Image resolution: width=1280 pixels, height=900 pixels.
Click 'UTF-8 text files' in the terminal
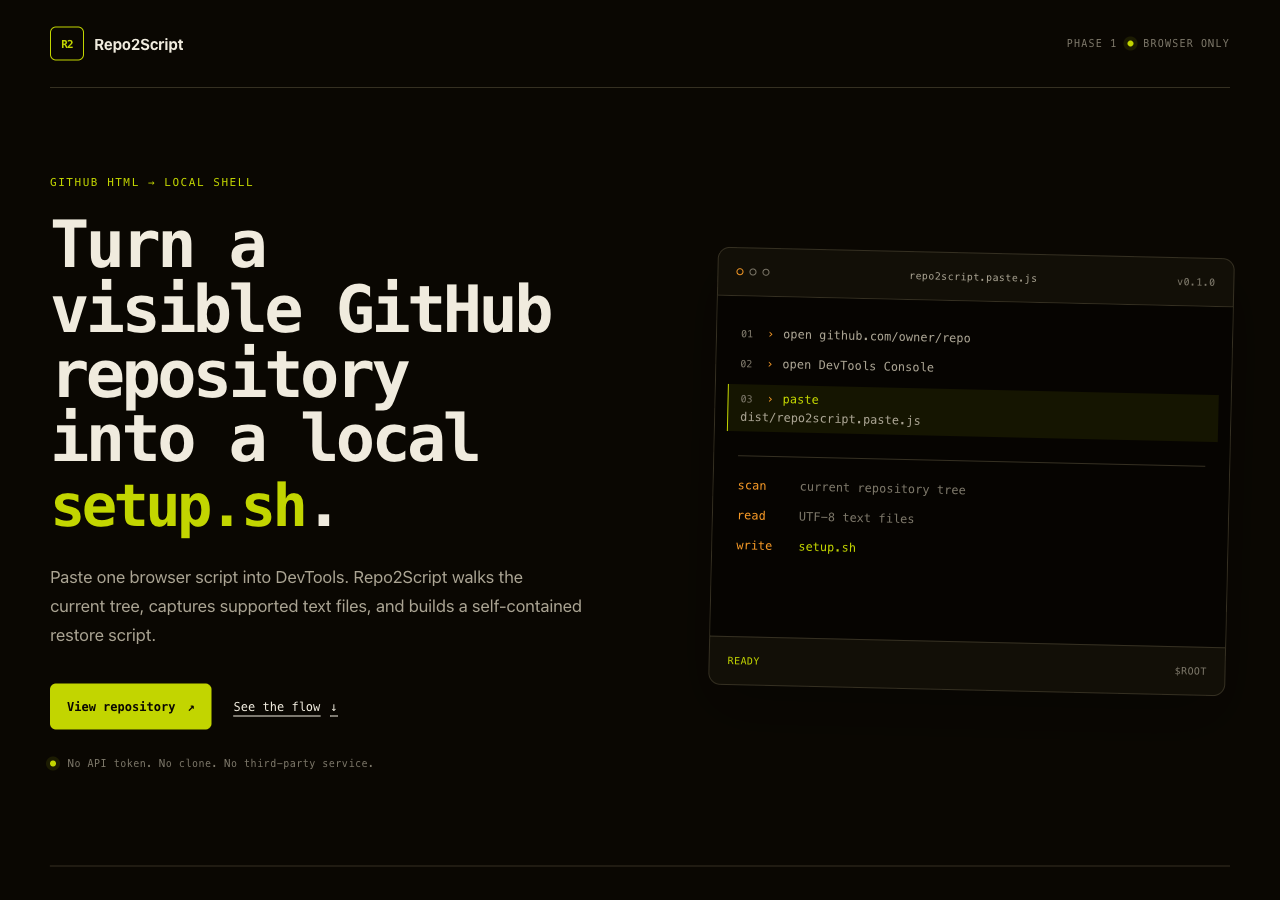(856, 518)
